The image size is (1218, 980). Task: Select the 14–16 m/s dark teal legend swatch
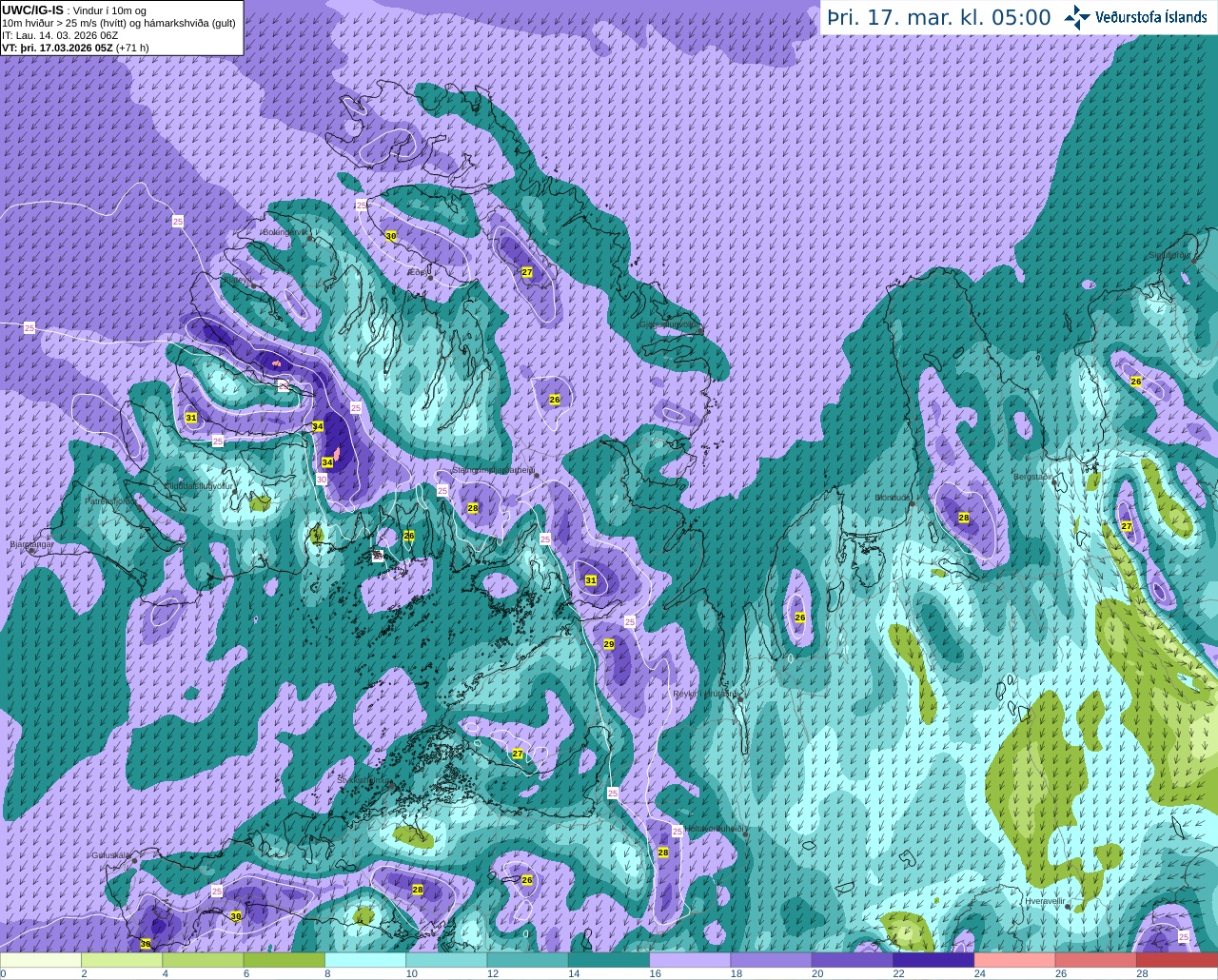[609, 960]
